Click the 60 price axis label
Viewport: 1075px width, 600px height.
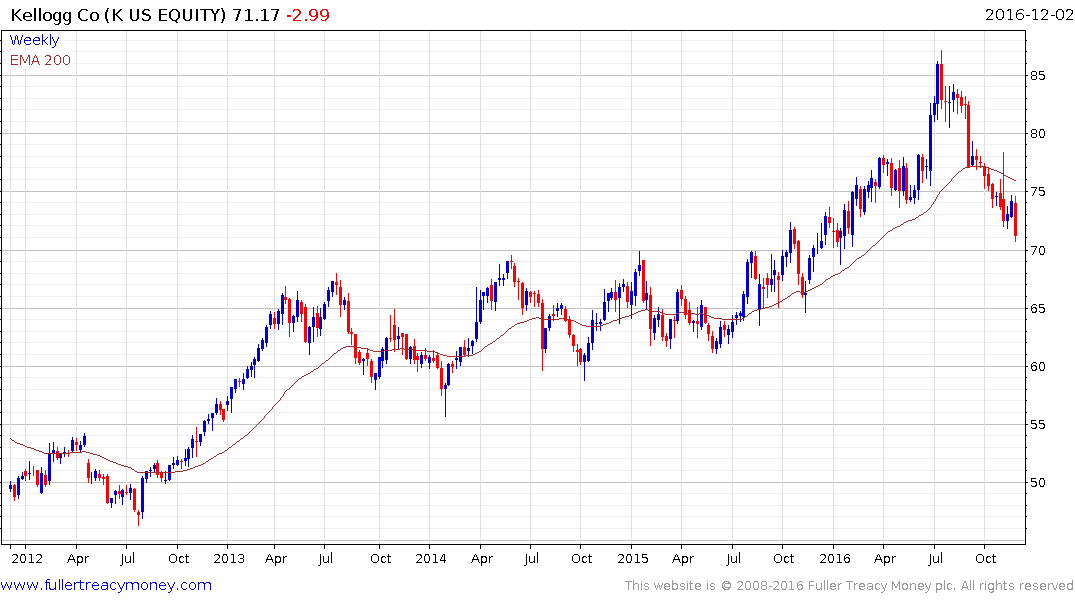(x=1037, y=366)
